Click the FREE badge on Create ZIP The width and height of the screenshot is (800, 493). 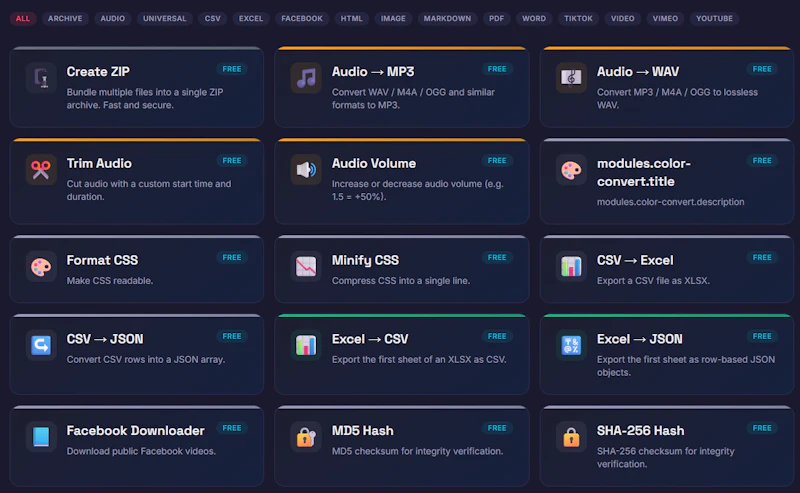point(232,69)
